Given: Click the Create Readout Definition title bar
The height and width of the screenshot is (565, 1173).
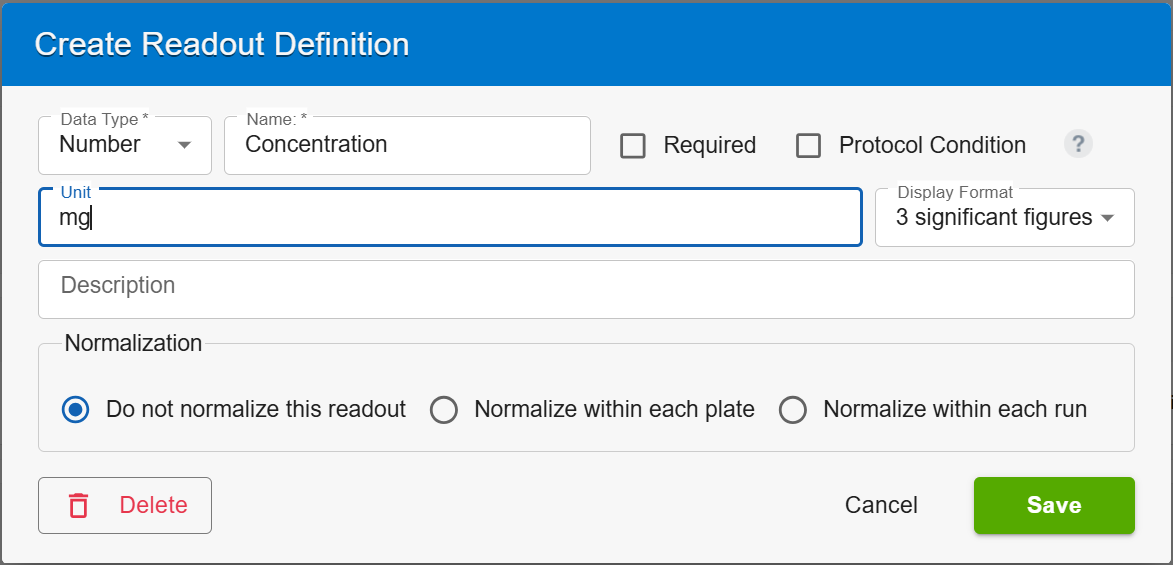Looking at the screenshot, I should click(x=586, y=44).
